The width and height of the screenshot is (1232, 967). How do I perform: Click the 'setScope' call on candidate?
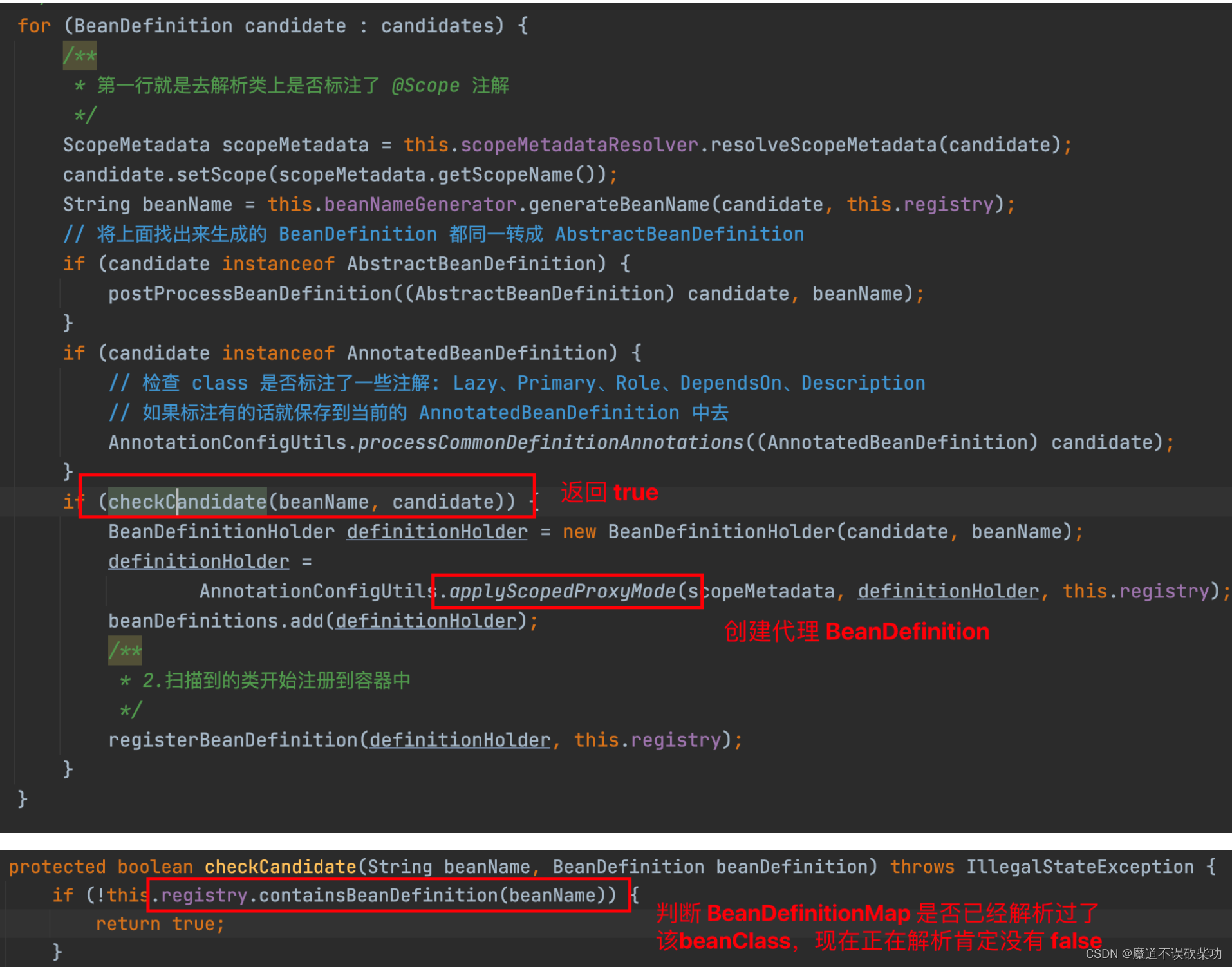(221, 174)
